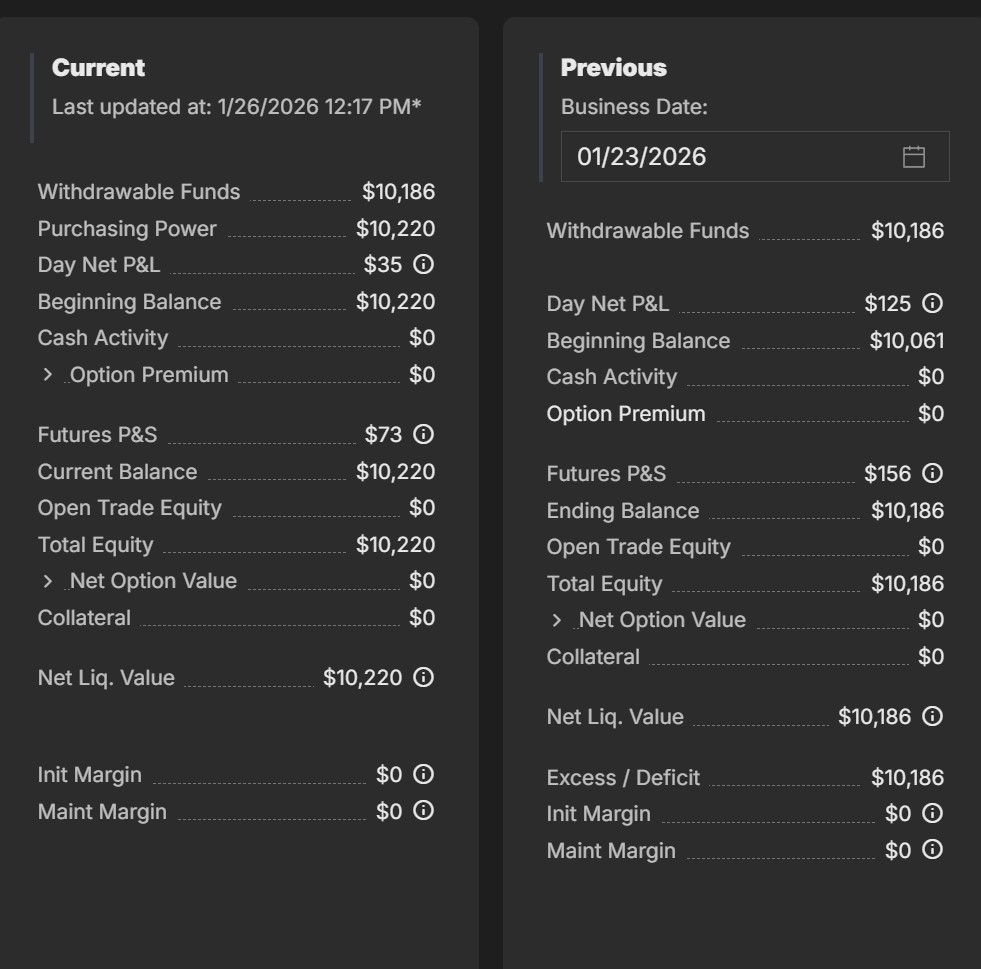Click info icon beside Current Day Net P&L

point(423,265)
